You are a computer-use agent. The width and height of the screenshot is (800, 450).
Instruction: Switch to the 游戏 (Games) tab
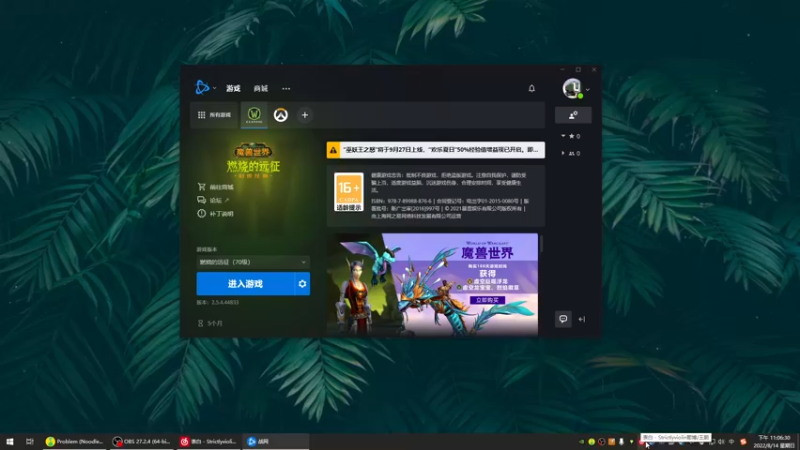[233, 88]
